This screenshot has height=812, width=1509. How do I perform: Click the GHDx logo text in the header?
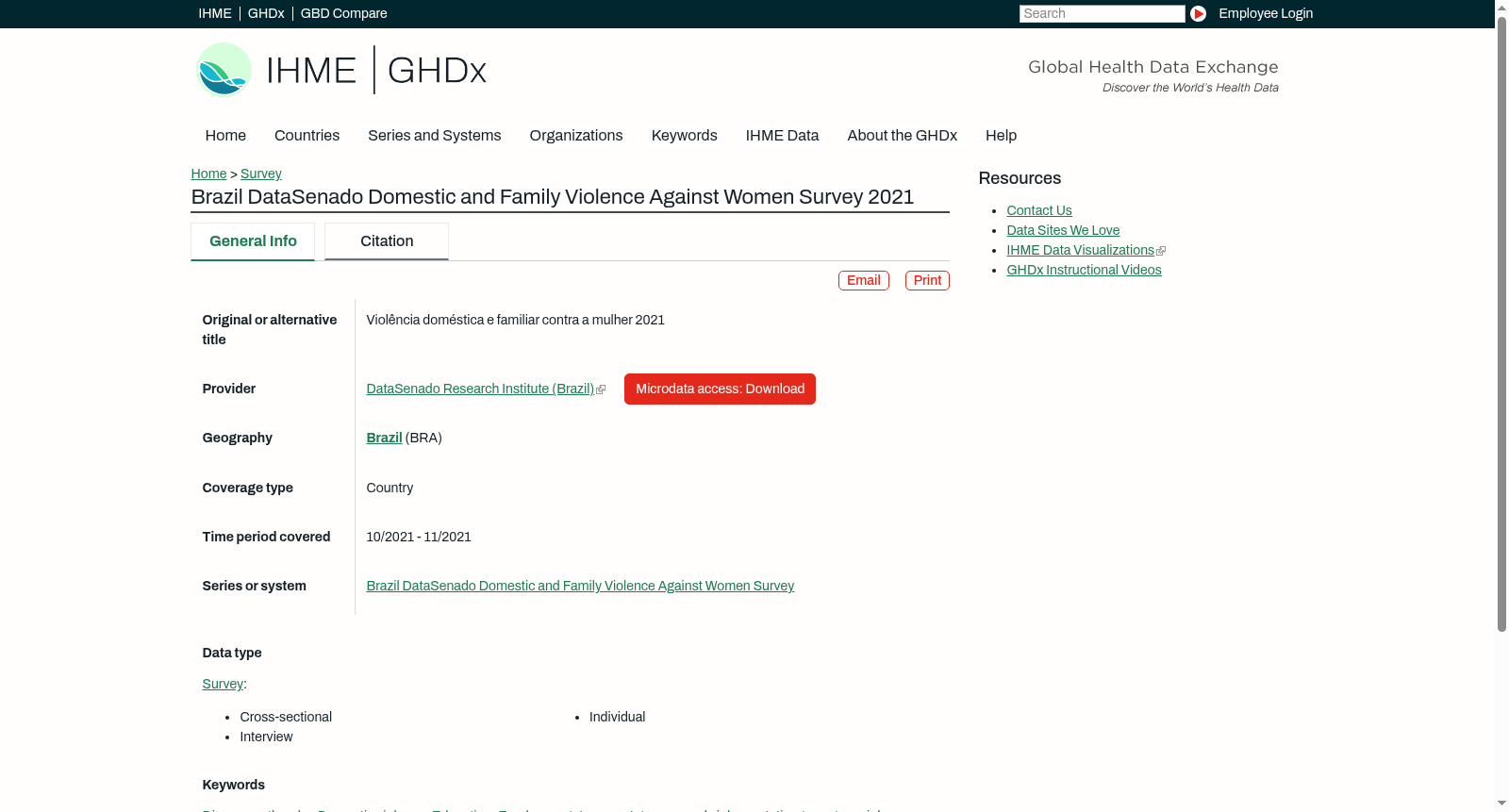pyautogui.click(x=437, y=71)
